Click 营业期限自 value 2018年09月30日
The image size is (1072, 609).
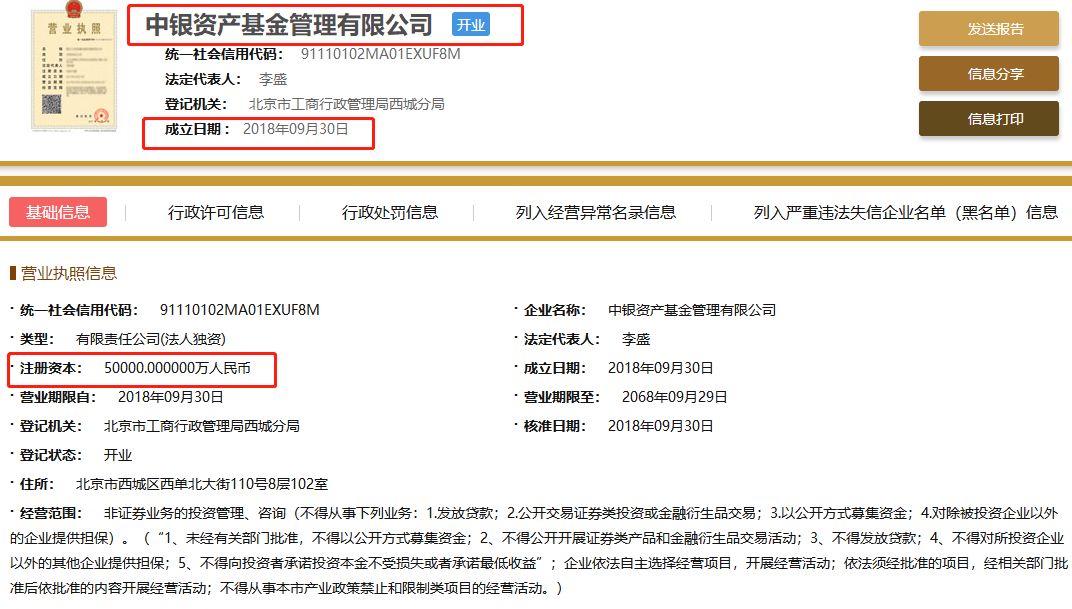pos(170,397)
